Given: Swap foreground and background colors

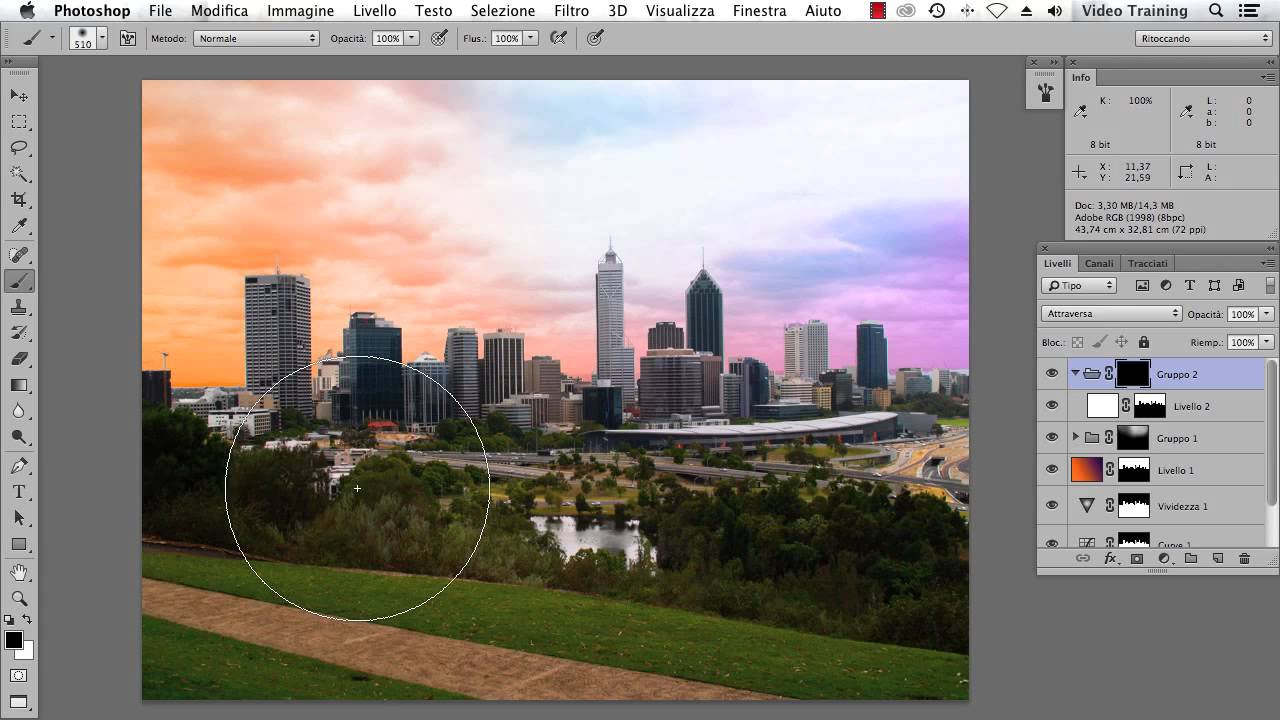Looking at the screenshot, I should (x=27, y=620).
